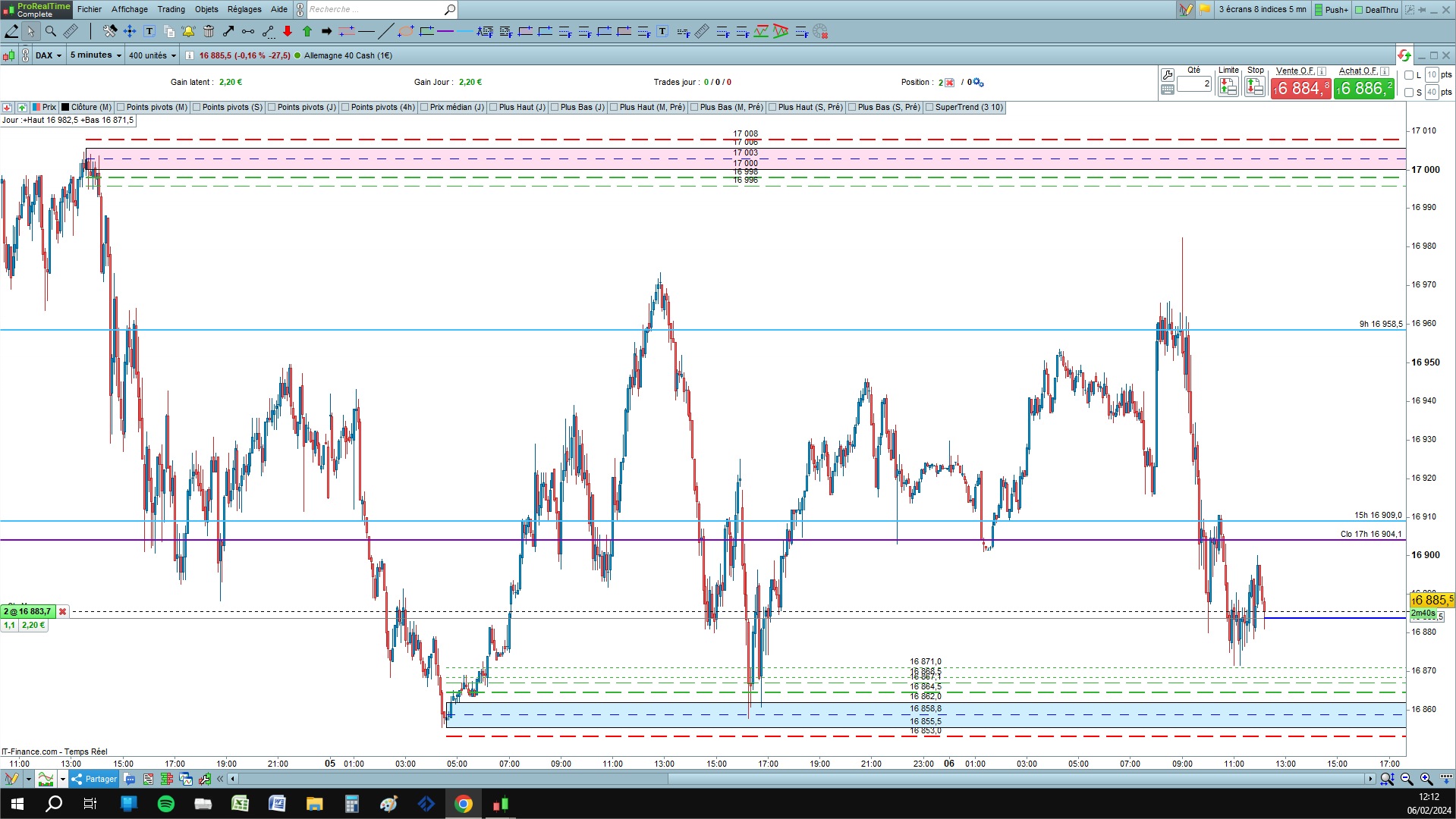Open the DAX instrument dropdown
Viewport: 1456px width, 819px height.
[49, 55]
